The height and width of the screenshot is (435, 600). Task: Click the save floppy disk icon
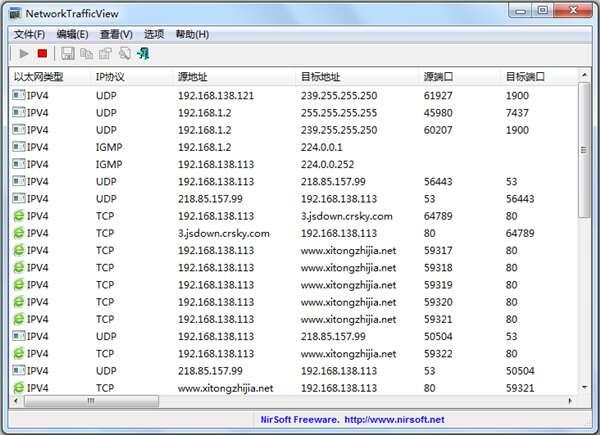point(68,53)
